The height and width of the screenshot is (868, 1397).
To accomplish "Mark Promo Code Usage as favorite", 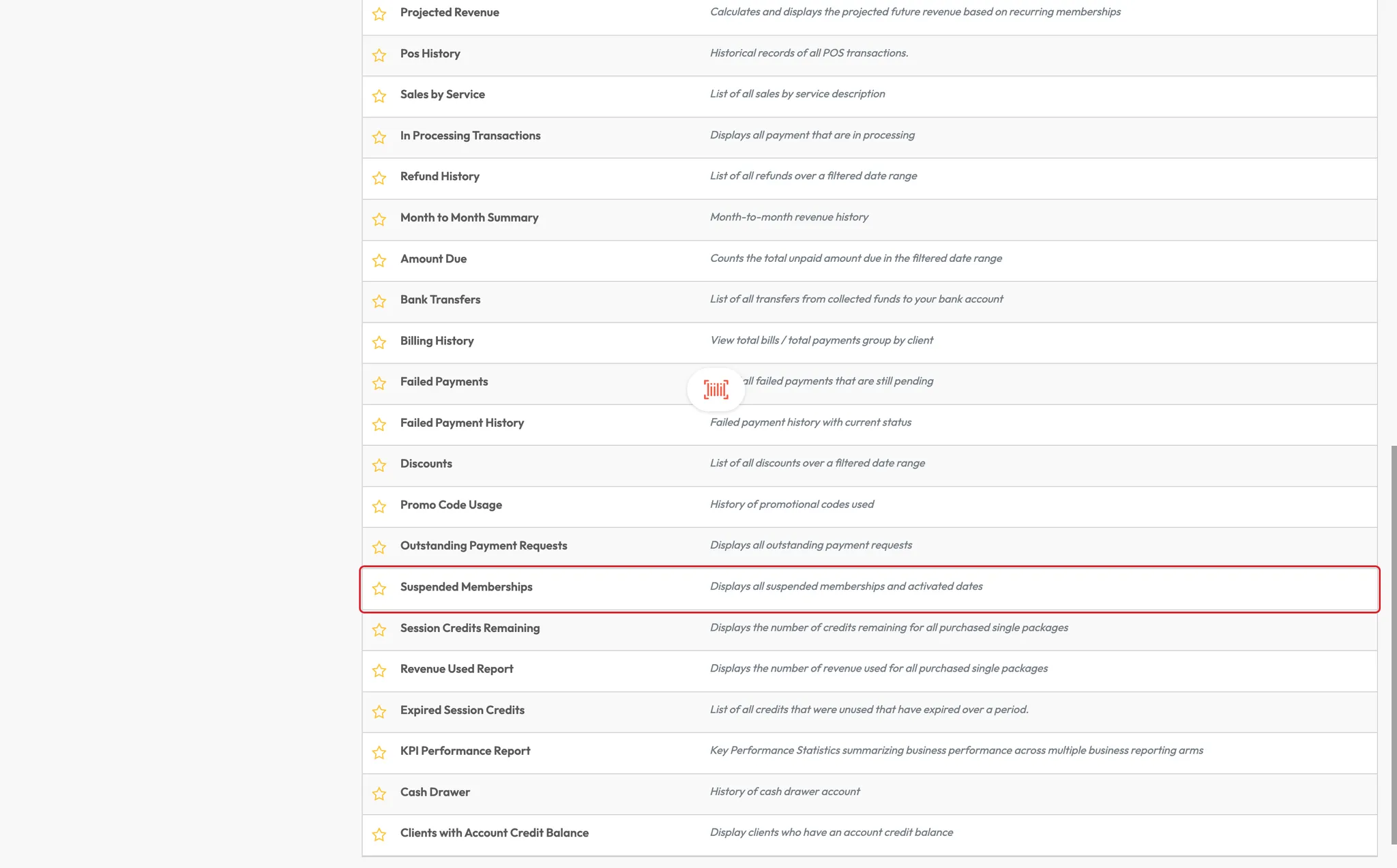I will tap(379, 506).
